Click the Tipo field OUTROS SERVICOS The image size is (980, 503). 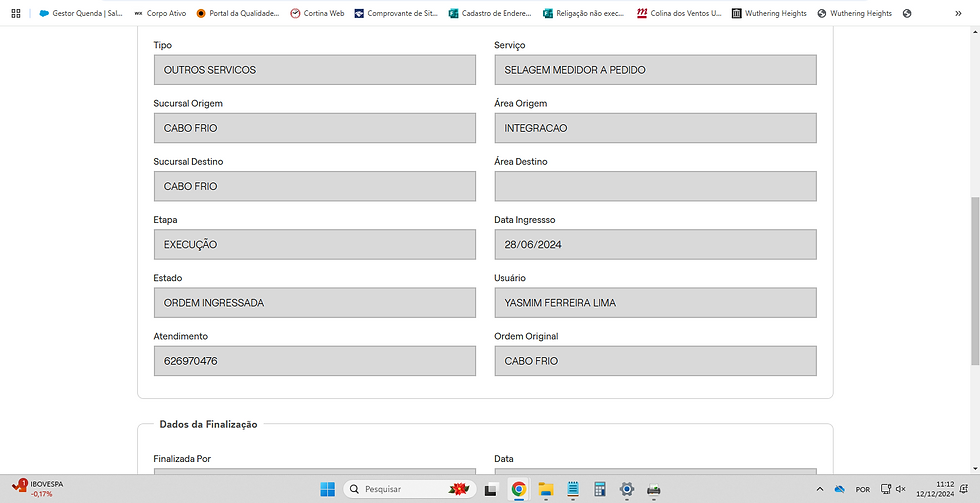[x=314, y=70]
